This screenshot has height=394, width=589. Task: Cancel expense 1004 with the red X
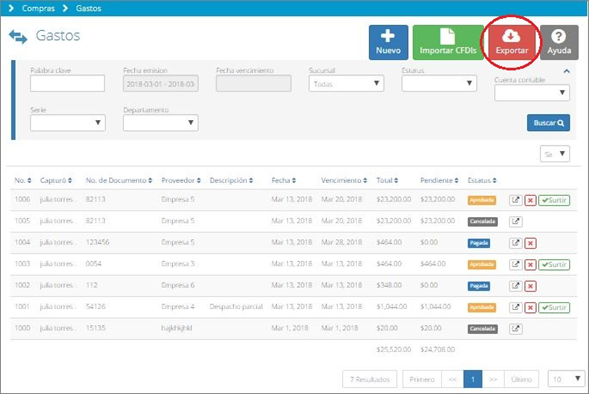(x=530, y=243)
